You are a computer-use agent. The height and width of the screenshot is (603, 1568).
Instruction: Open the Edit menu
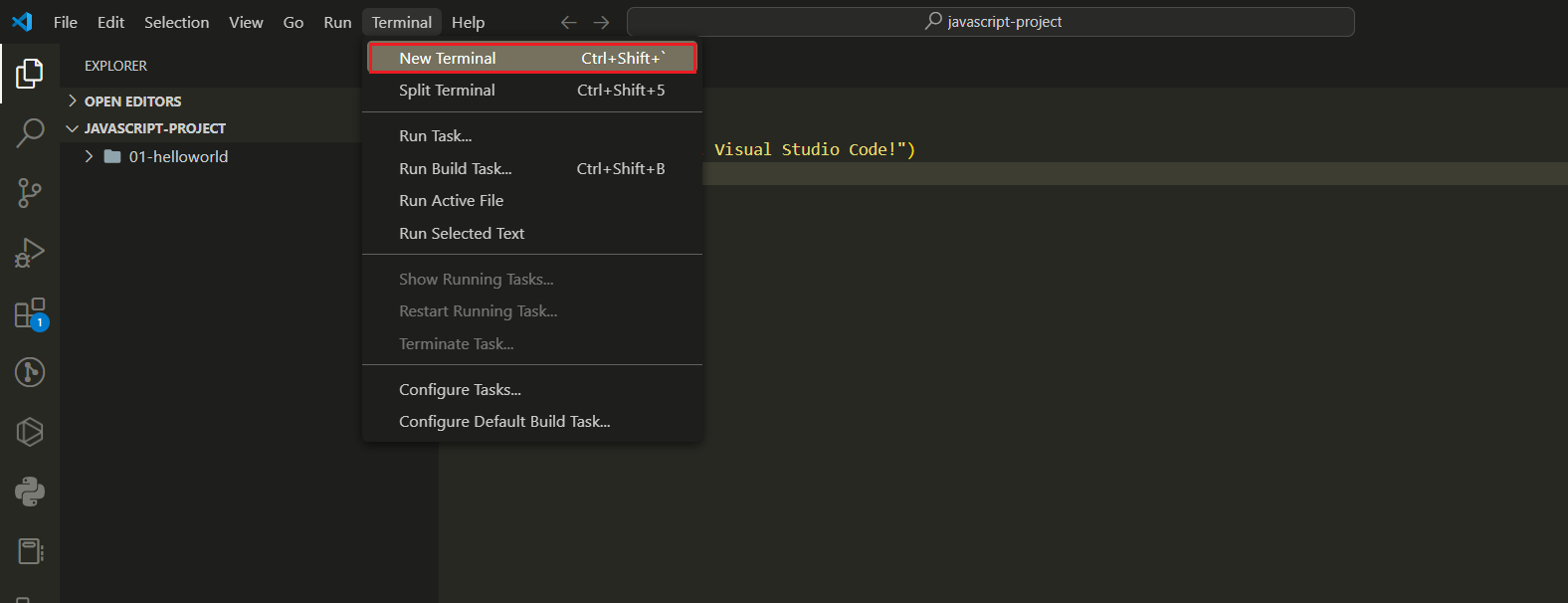coord(110,22)
